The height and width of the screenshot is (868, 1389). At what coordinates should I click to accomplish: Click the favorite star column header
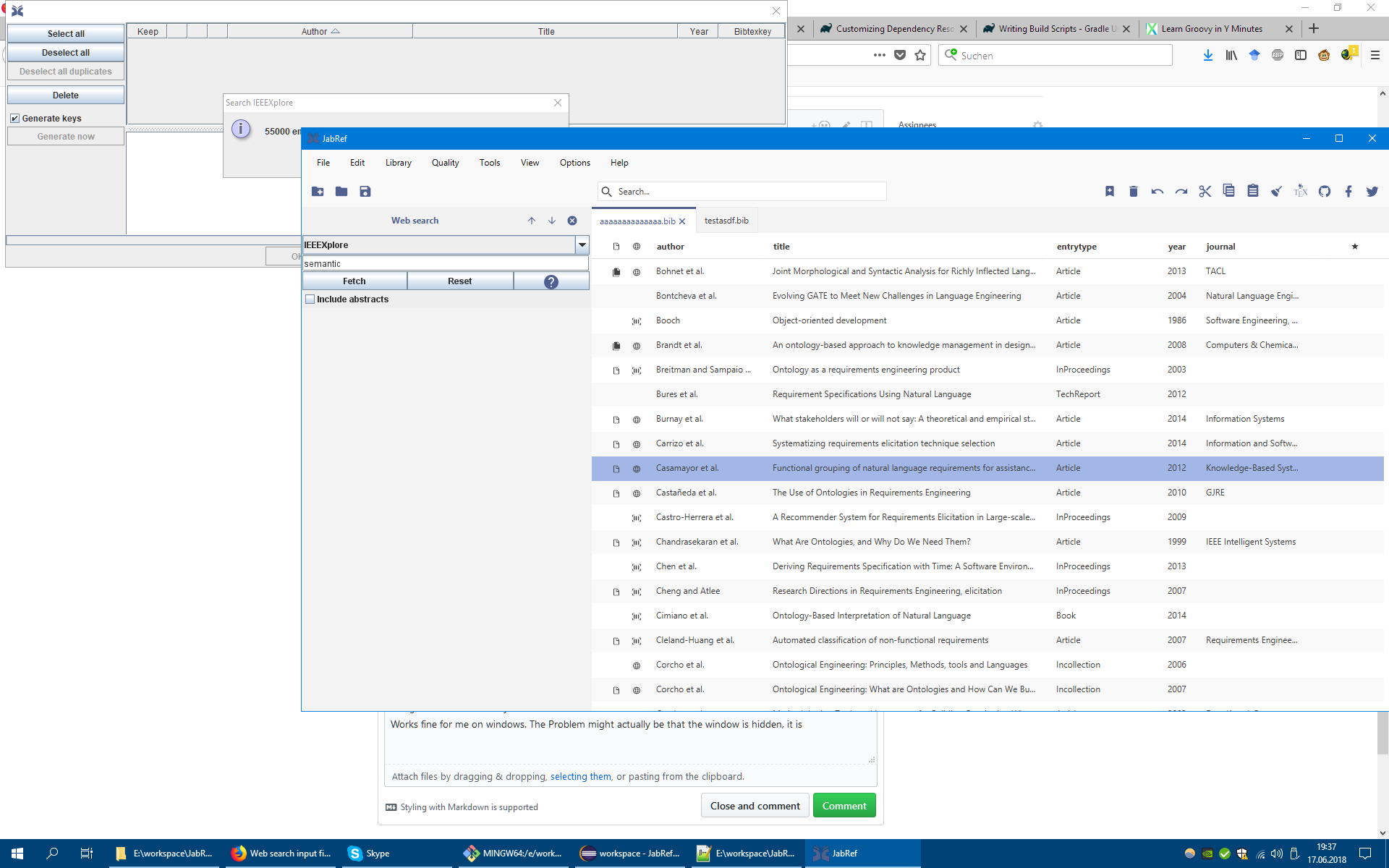pyautogui.click(x=1355, y=247)
